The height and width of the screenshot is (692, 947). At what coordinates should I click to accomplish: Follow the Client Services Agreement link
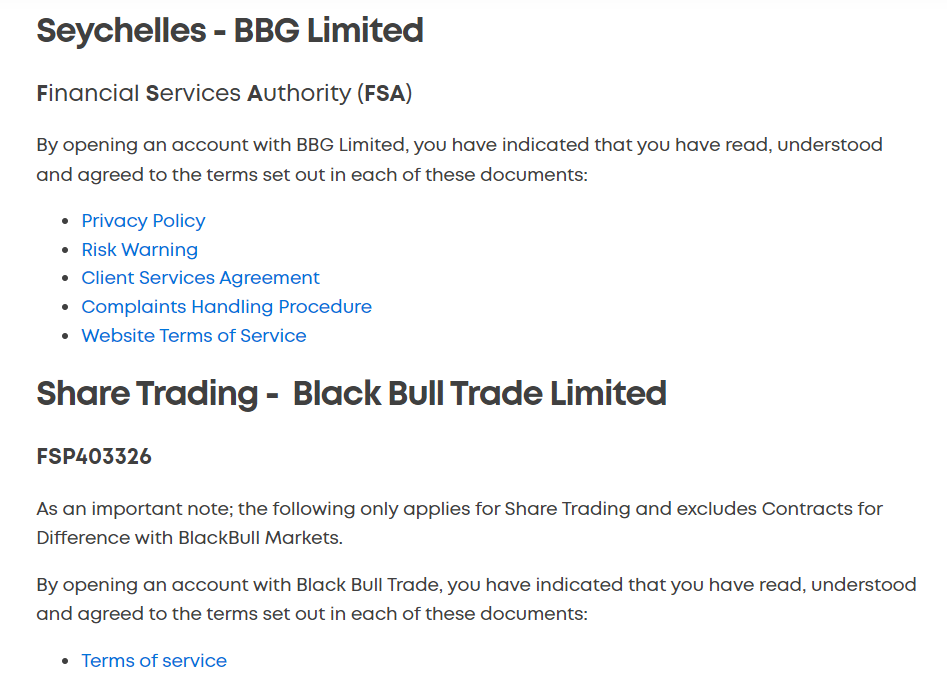(200, 278)
